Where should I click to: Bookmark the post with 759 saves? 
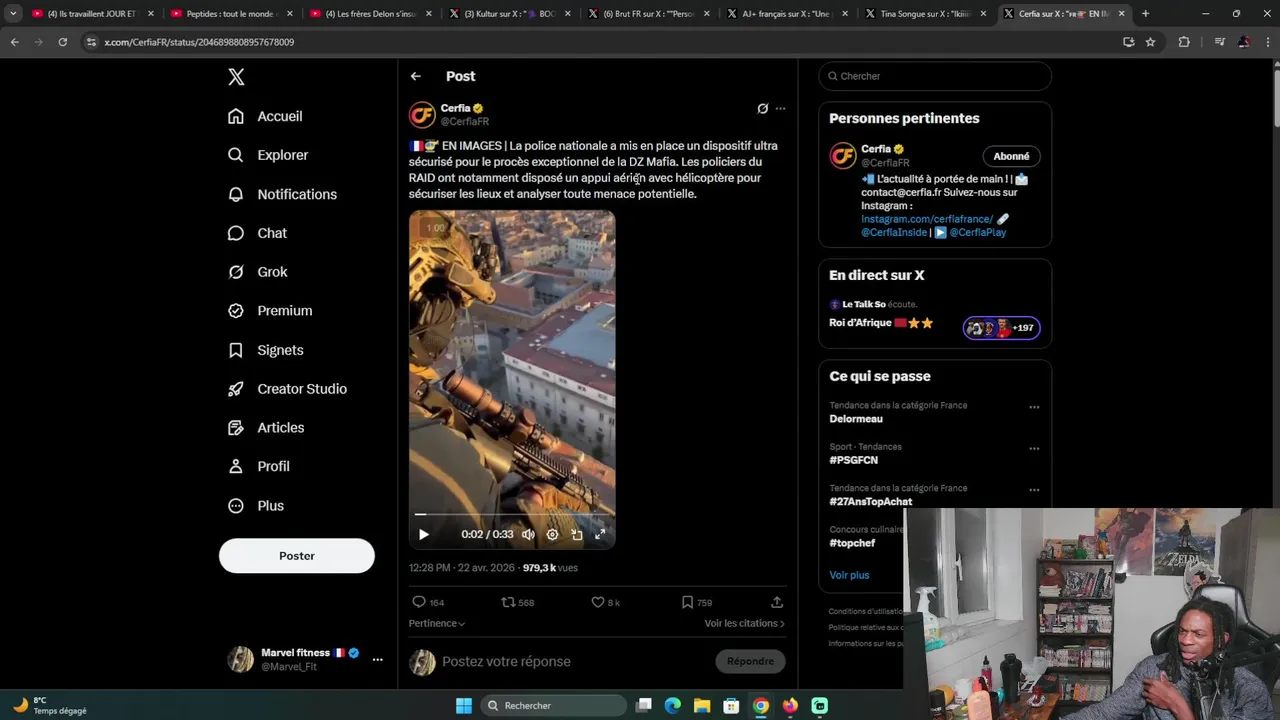[x=696, y=602]
